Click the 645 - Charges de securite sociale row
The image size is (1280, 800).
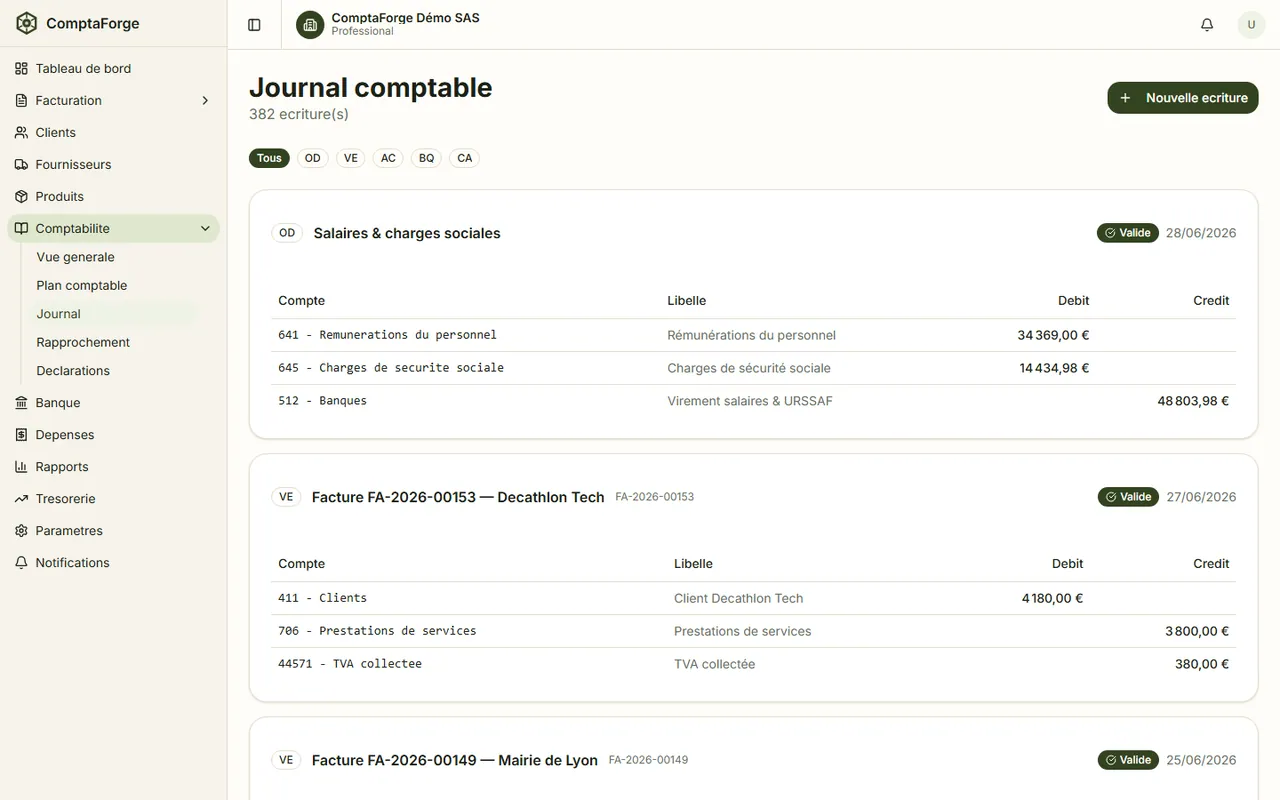coord(754,368)
